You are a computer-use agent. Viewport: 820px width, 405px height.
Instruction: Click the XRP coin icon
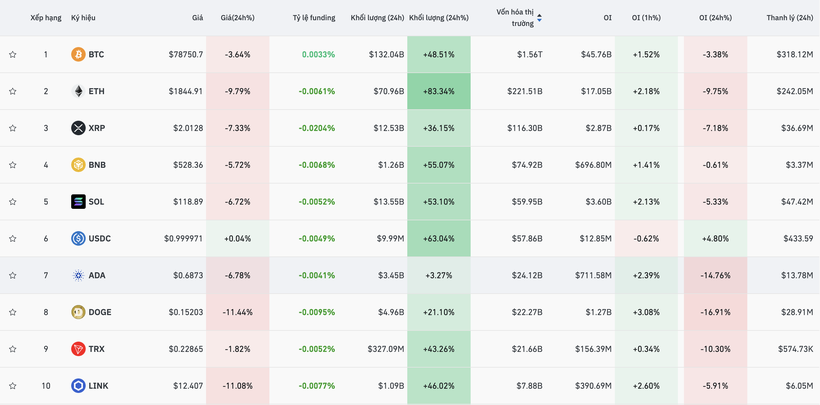tap(78, 128)
